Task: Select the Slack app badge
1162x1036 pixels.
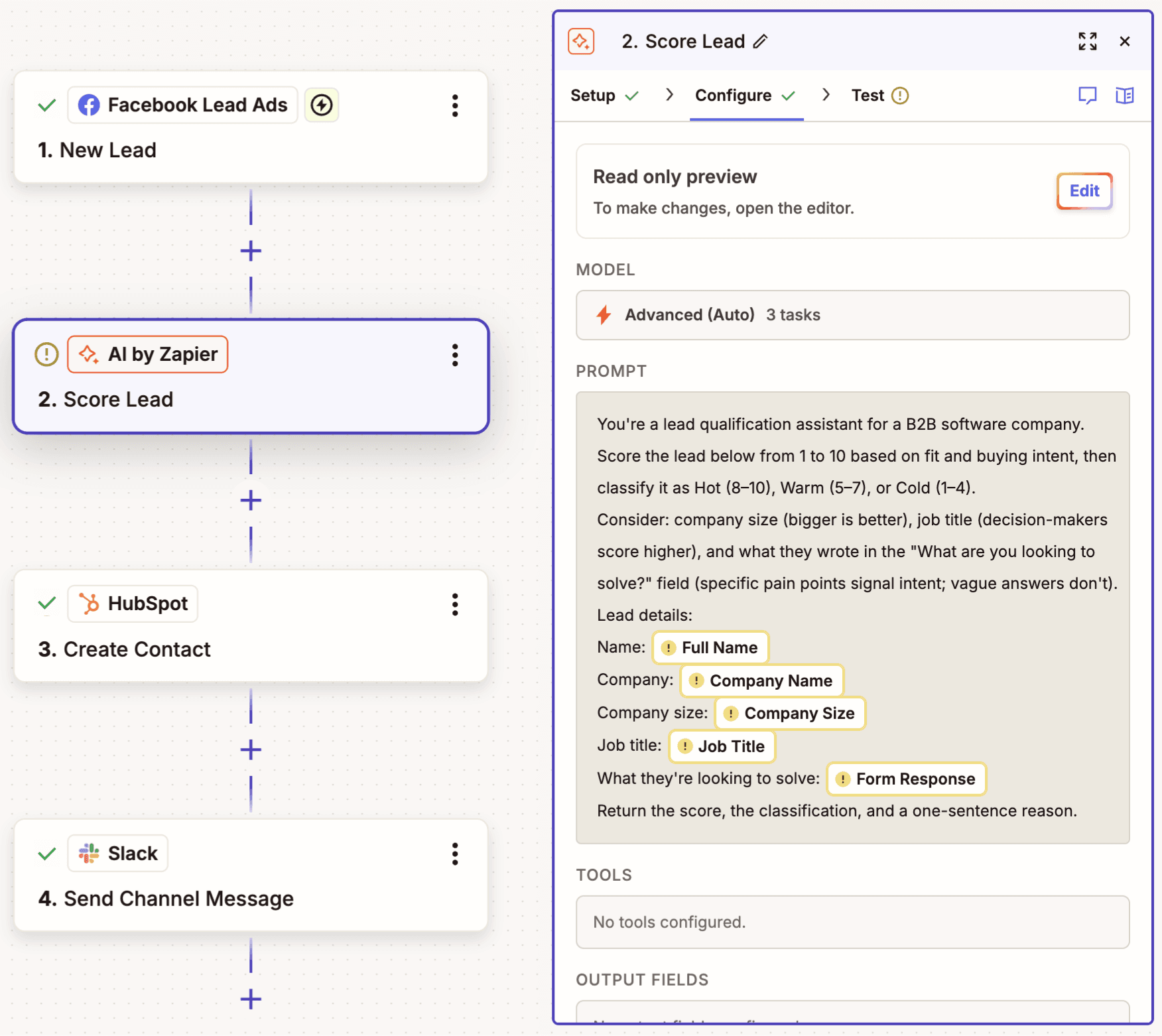Action: (x=117, y=853)
